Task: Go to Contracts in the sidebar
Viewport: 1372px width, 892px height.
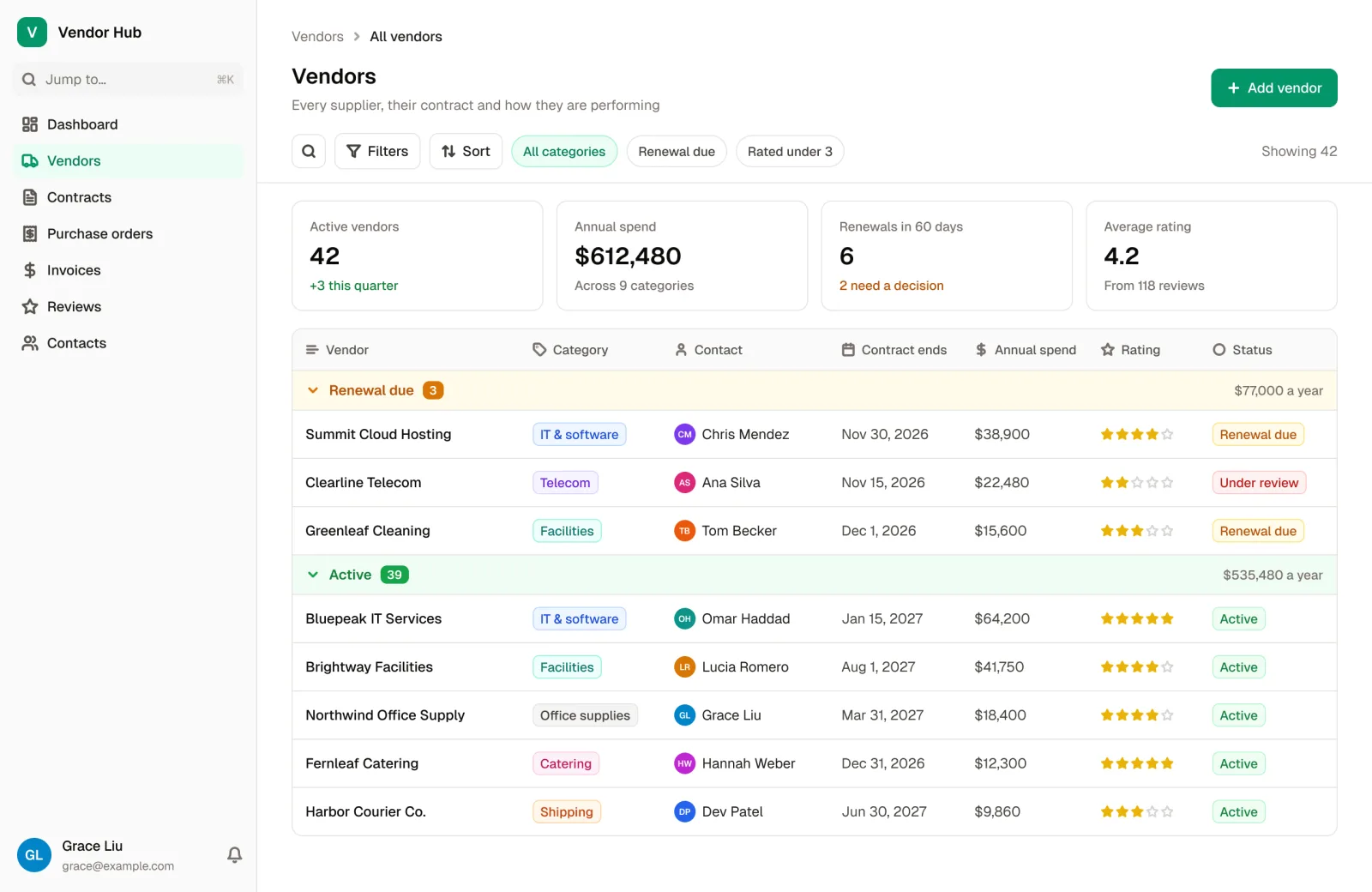Action: [129, 197]
